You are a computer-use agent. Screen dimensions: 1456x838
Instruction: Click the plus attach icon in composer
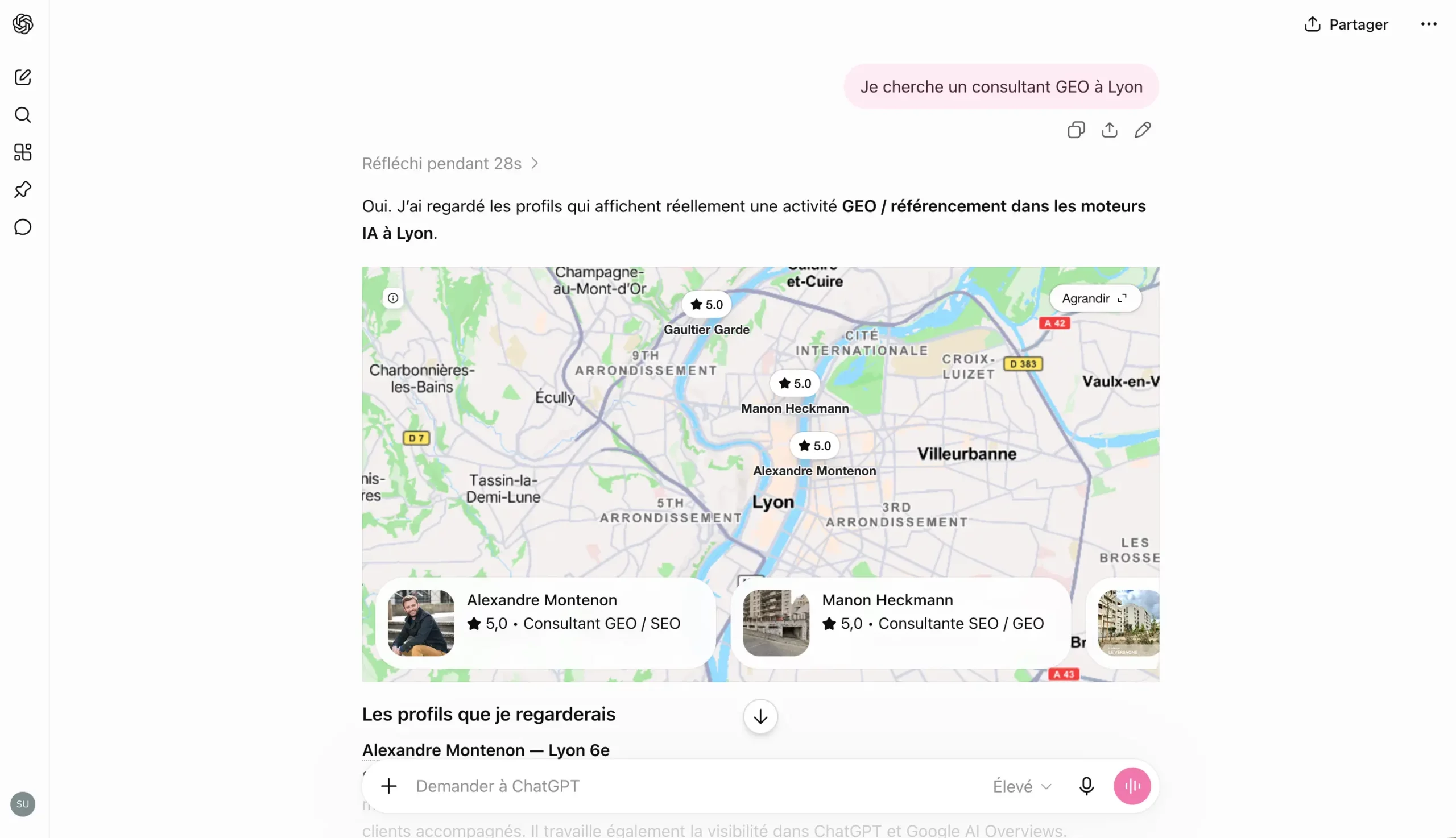click(x=388, y=786)
